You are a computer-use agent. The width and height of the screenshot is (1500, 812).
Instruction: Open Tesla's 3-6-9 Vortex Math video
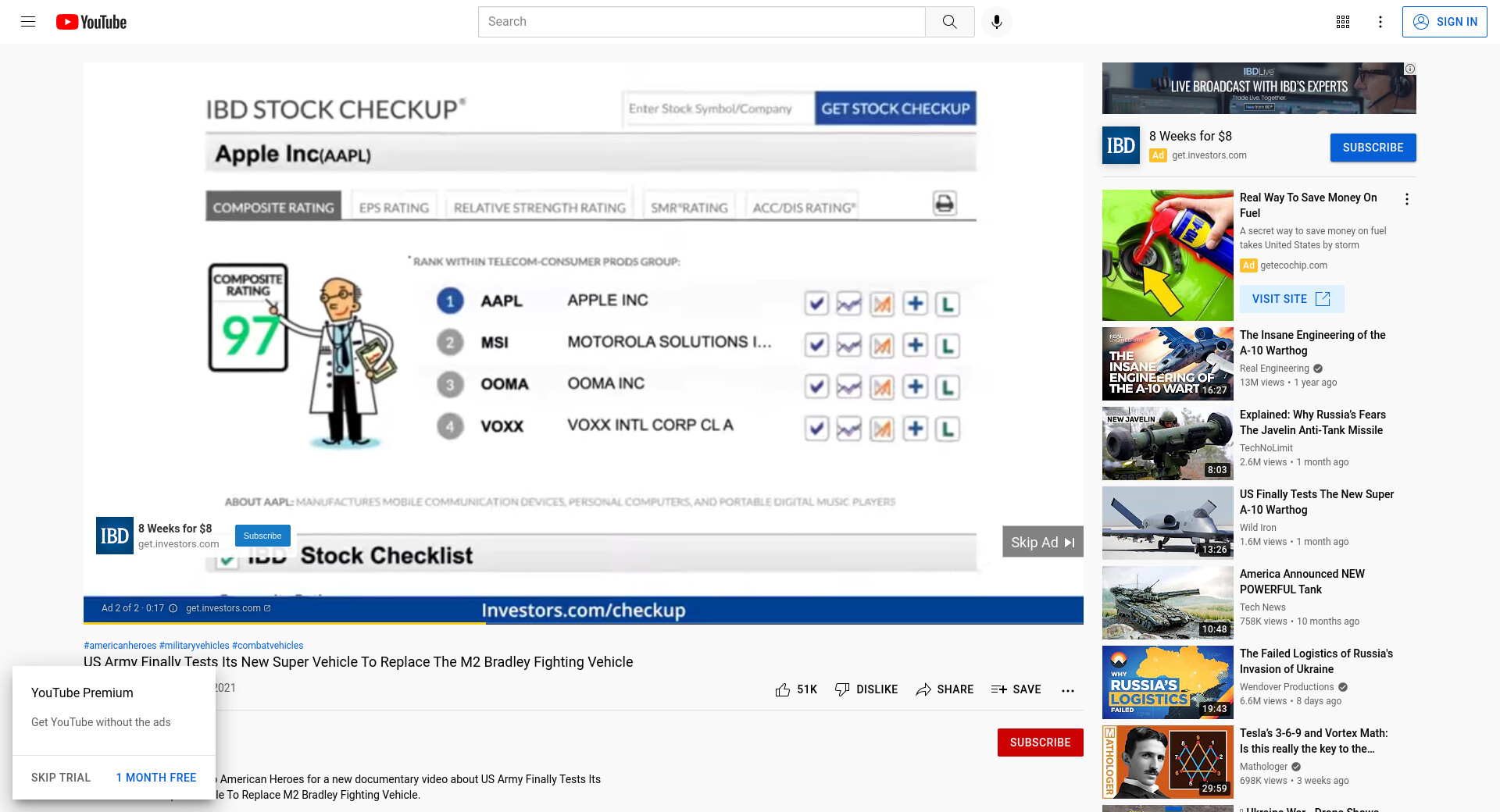(x=1314, y=741)
